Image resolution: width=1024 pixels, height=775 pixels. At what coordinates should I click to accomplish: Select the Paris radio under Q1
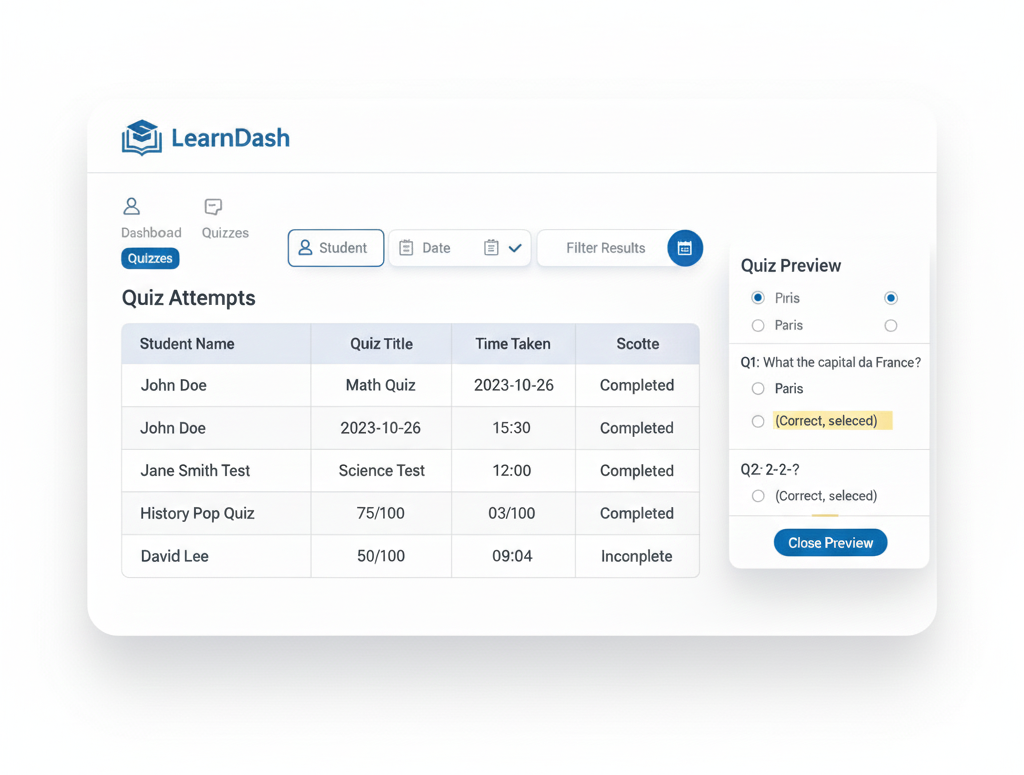pyautogui.click(x=758, y=389)
